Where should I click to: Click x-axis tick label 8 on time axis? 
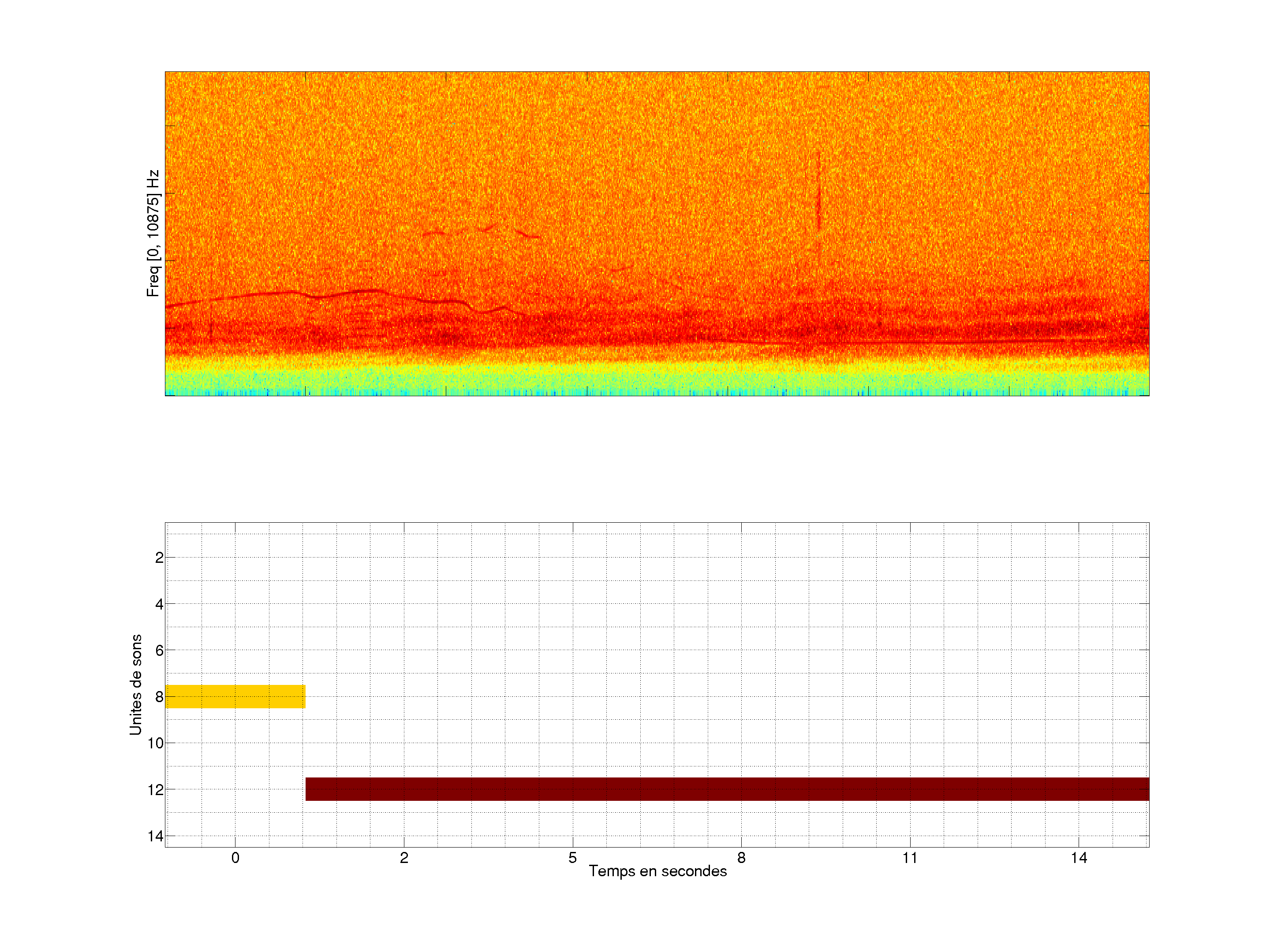pyautogui.click(x=741, y=858)
